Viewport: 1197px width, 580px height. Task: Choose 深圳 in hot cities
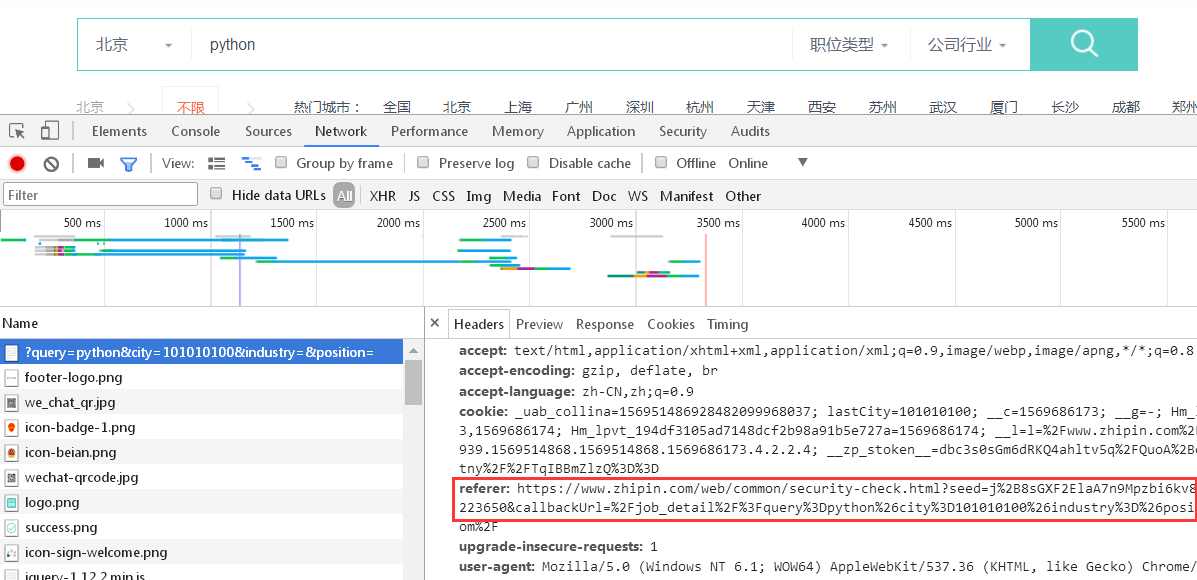(x=640, y=108)
